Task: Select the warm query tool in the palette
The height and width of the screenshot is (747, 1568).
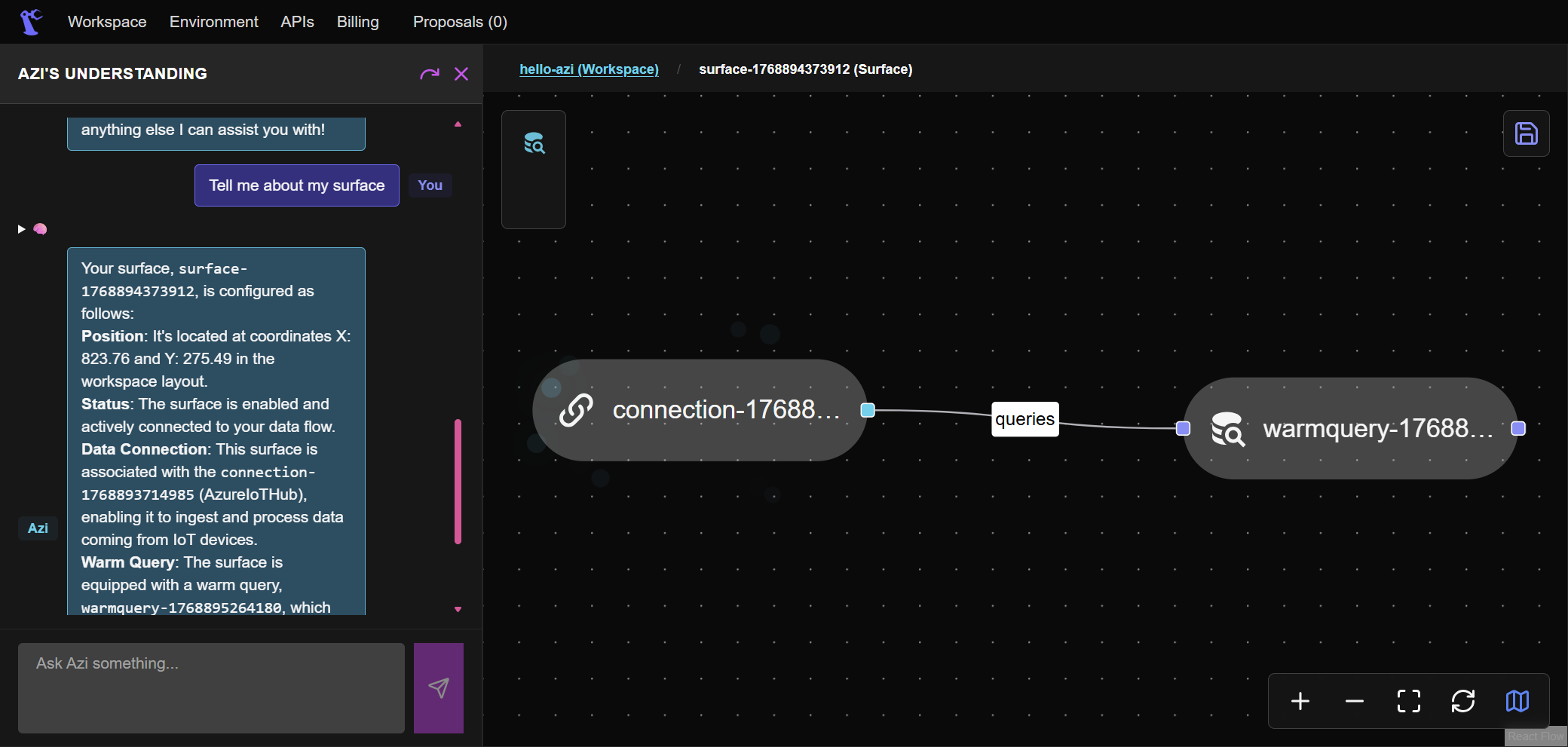Action: [x=534, y=143]
